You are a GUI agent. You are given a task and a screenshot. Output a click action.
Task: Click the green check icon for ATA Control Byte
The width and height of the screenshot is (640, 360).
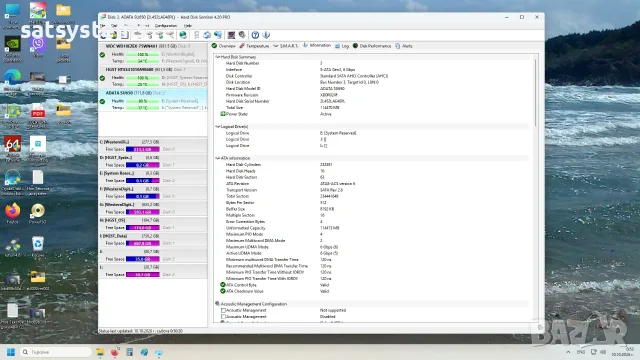pyautogui.click(x=223, y=285)
